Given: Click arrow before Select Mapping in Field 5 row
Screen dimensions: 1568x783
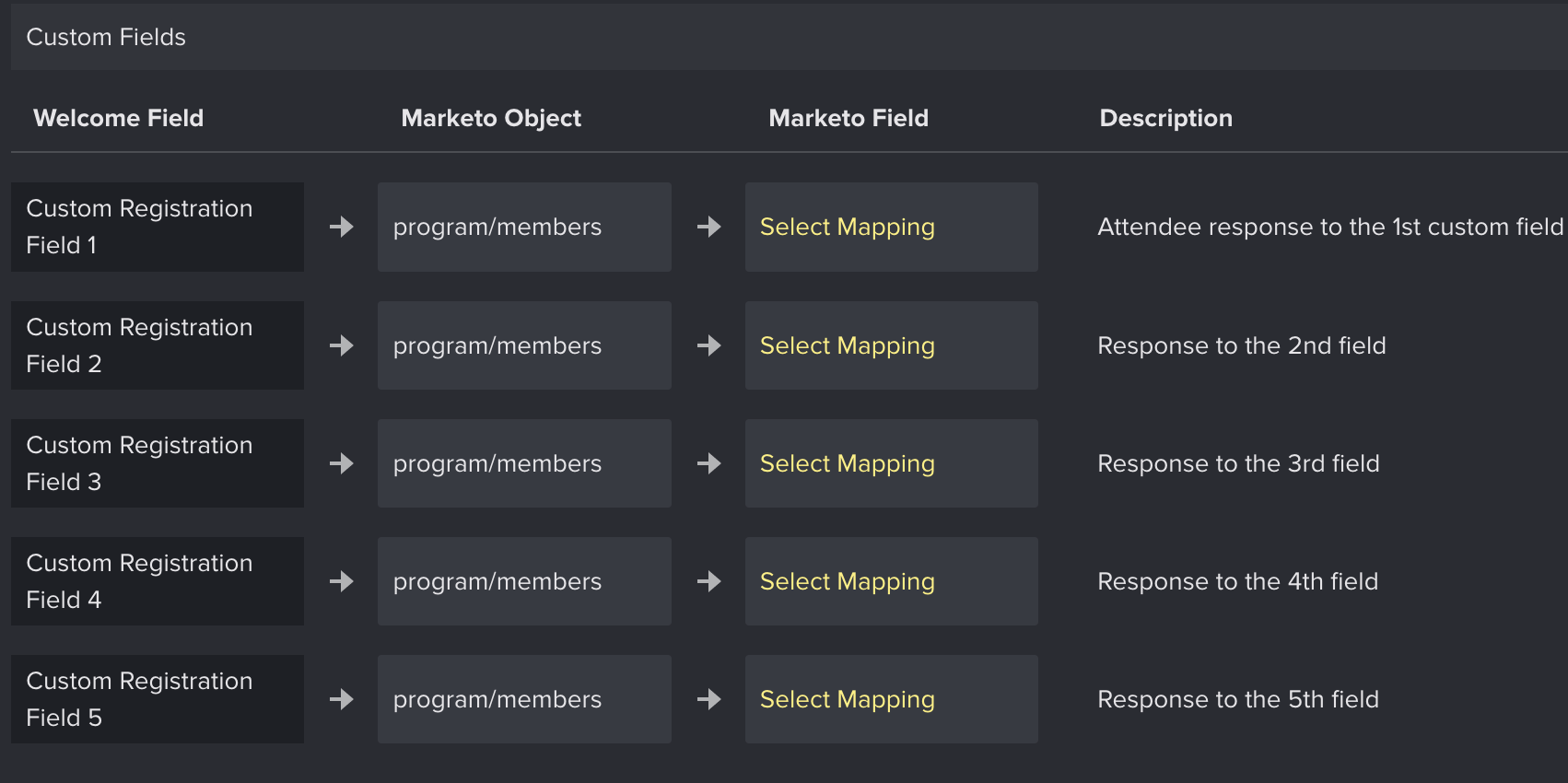Looking at the screenshot, I should (709, 699).
